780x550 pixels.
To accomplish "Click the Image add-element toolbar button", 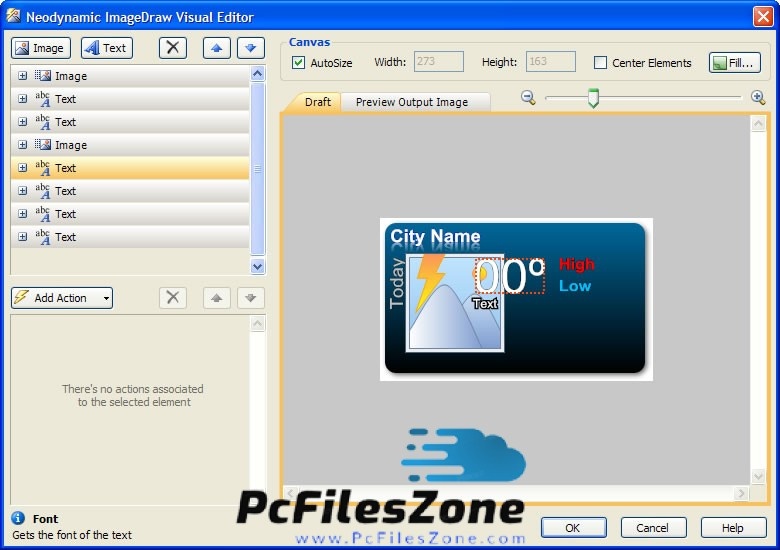I will point(40,48).
